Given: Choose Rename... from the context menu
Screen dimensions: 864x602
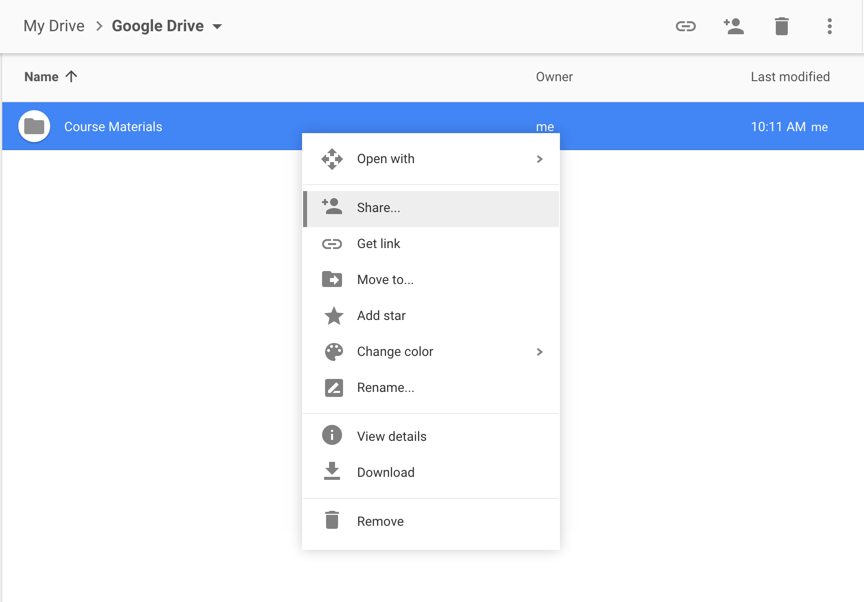Looking at the screenshot, I should (x=431, y=388).
